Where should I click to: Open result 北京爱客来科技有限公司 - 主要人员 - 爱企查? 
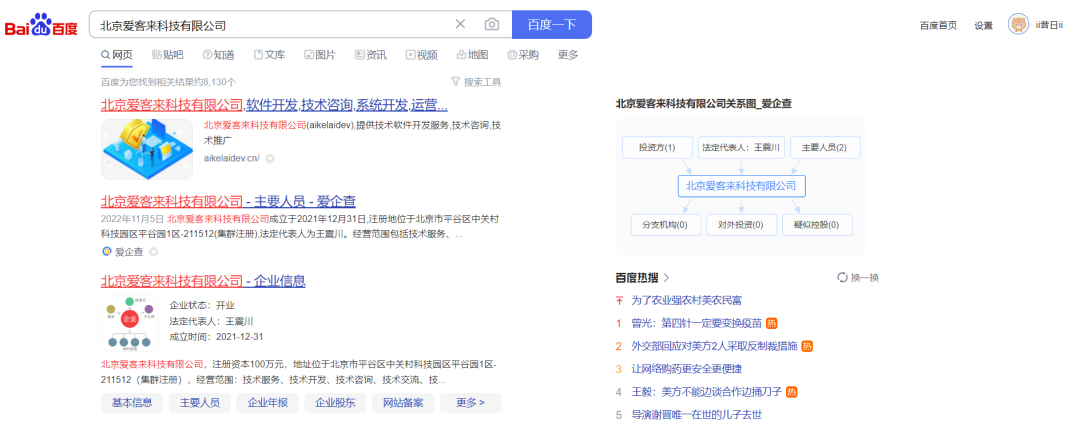[x=228, y=202]
